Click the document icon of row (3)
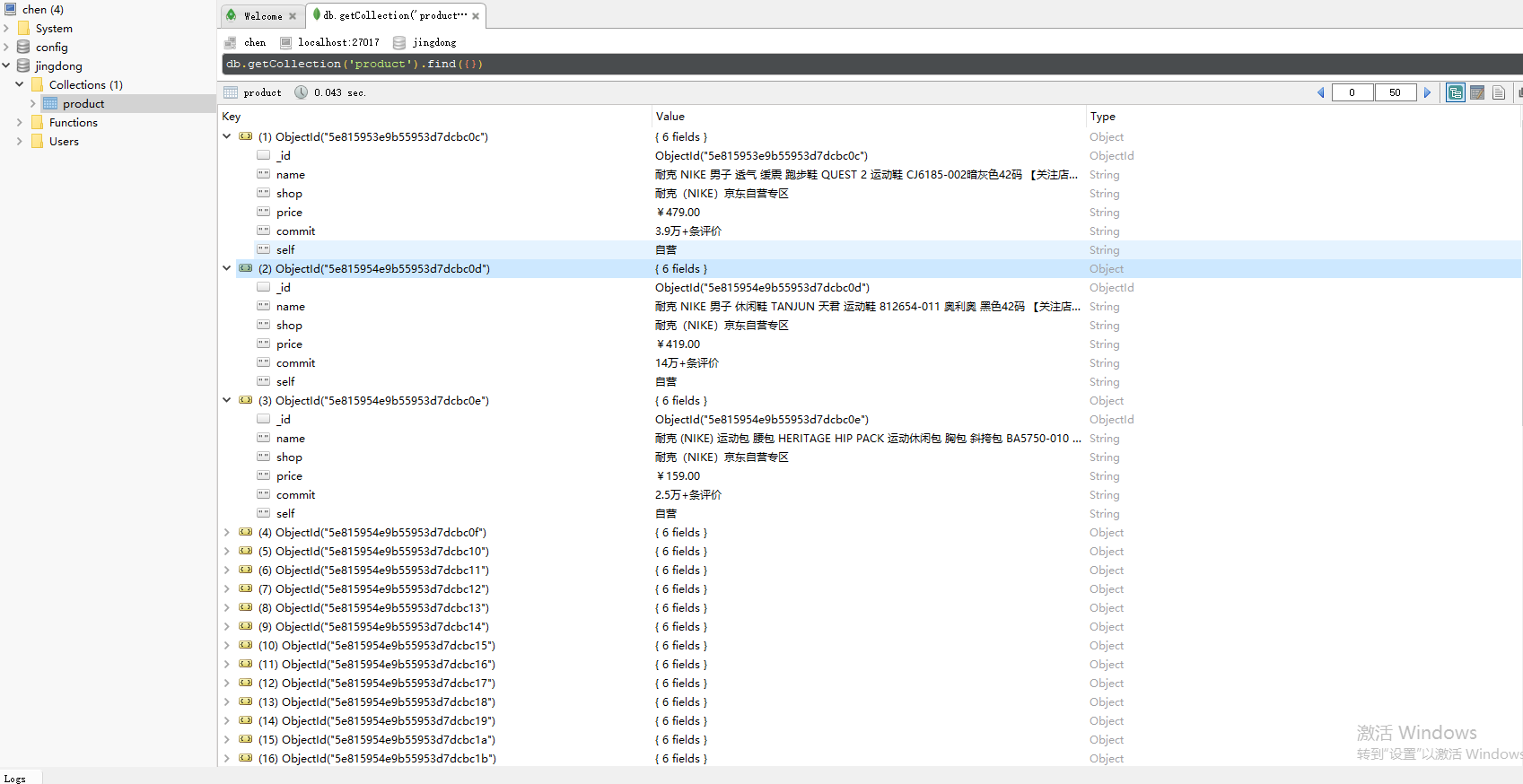The width and height of the screenshot is (1523, 784). point(246,400)
